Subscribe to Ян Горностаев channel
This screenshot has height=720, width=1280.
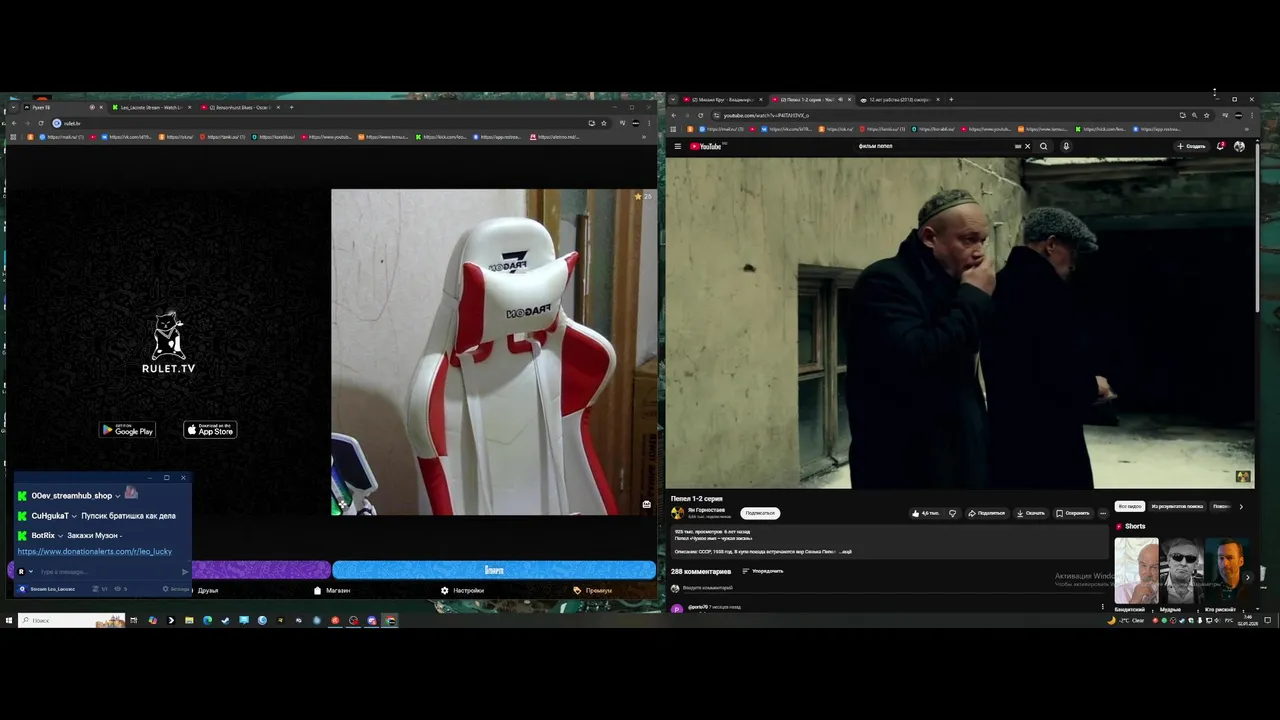point(760,513)
